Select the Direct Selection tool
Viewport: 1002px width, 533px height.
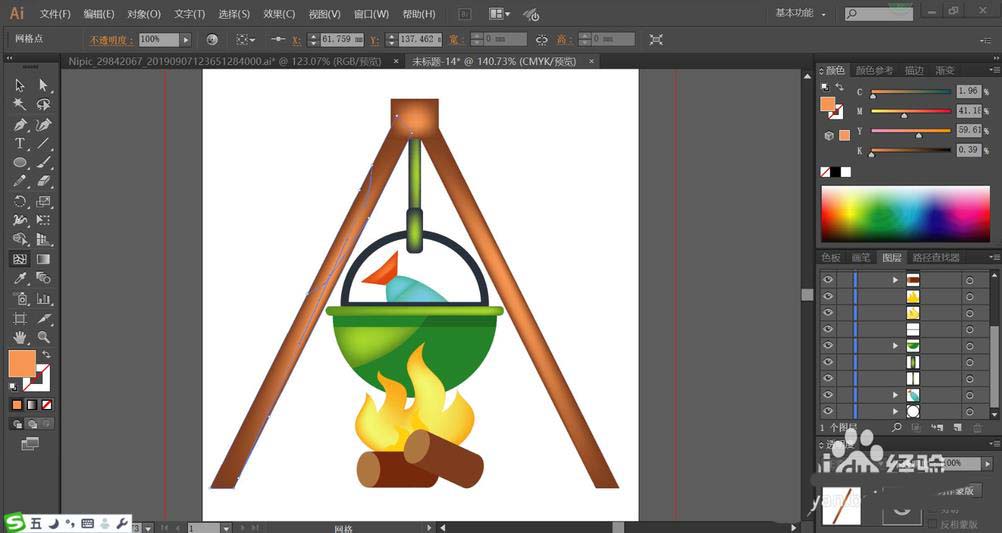pyautogui.click(x=43, y=86)
